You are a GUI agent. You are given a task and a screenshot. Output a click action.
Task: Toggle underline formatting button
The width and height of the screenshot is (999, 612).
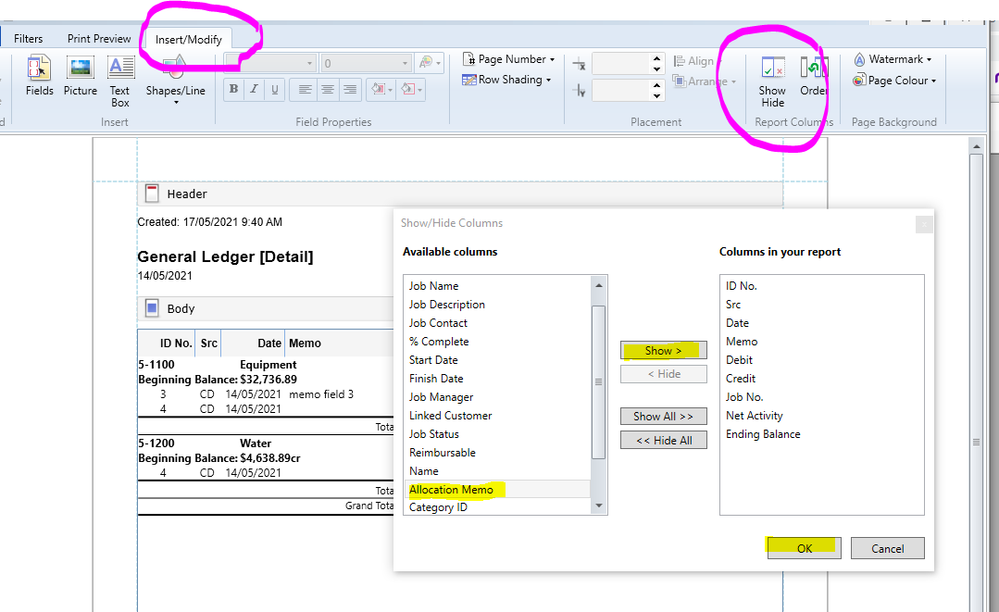275,89
